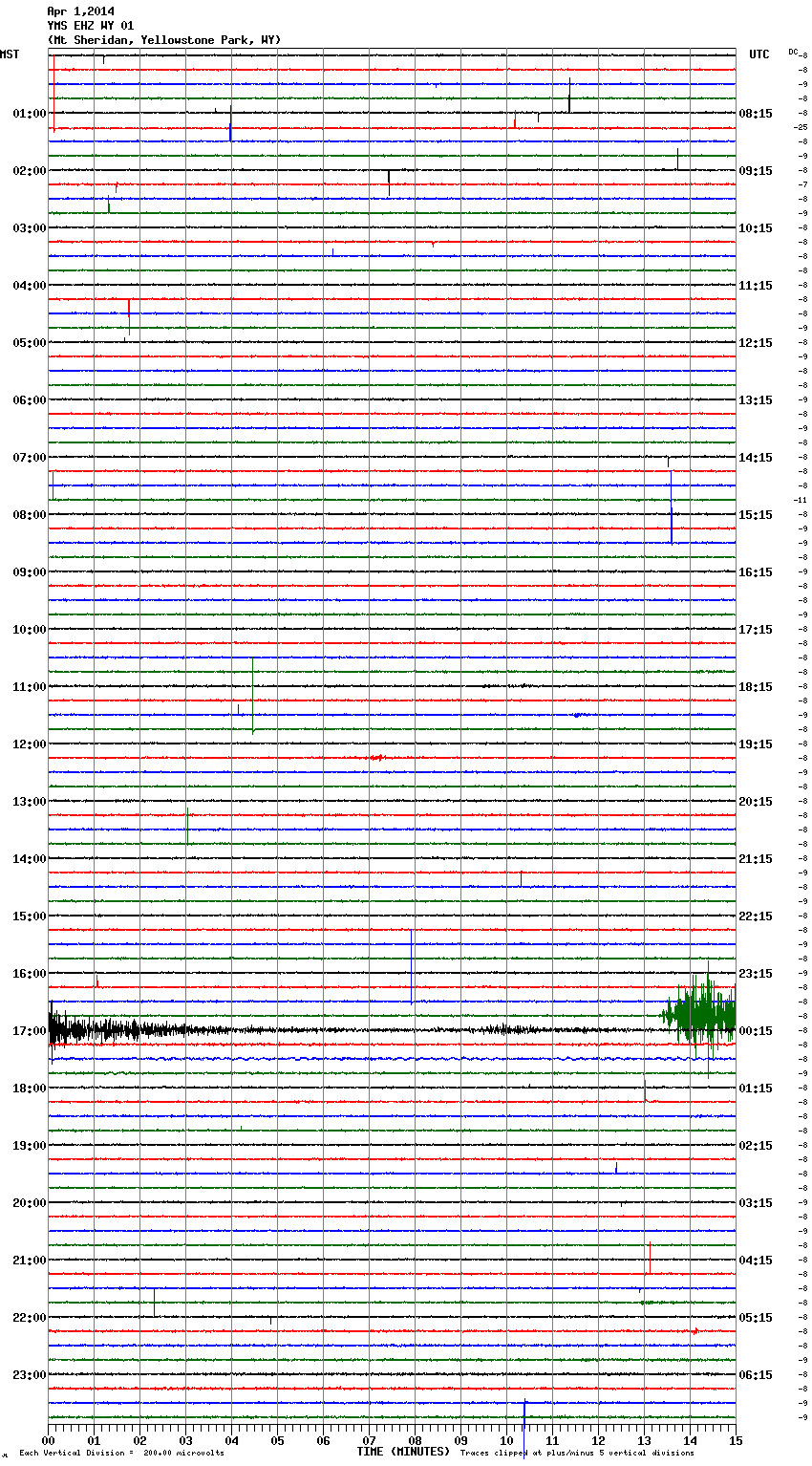Select the 10:00 MST time label
The width and height of the screenshot is (812, 1466).
coord(30,630)
